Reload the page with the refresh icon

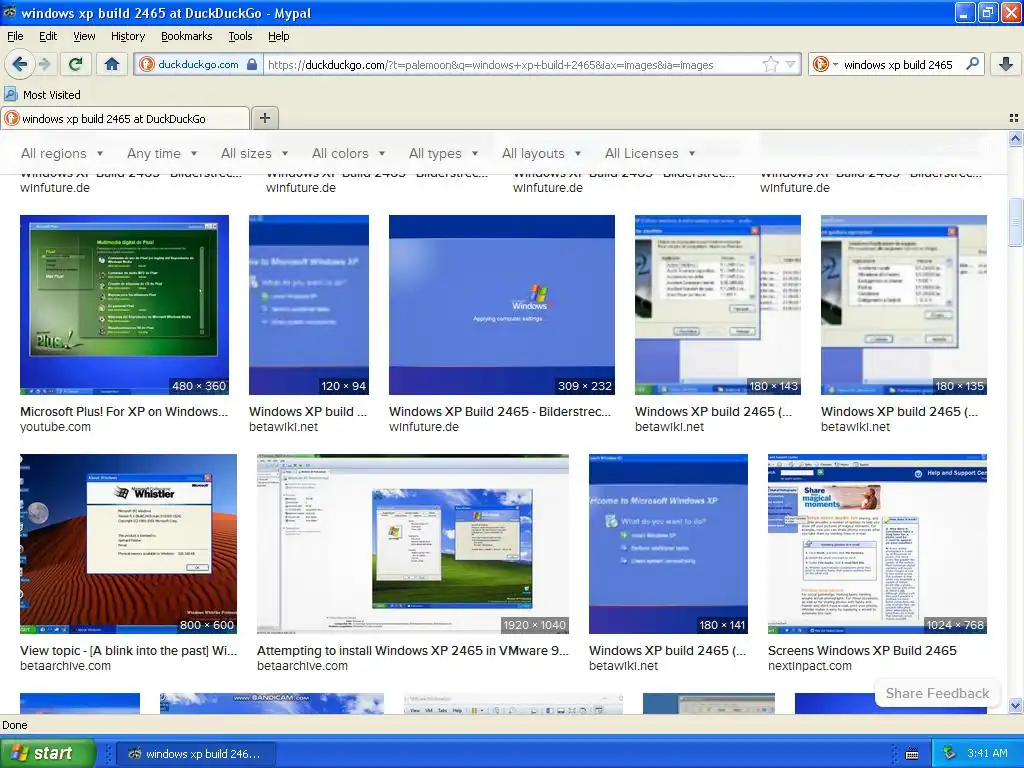coord(76,64)
